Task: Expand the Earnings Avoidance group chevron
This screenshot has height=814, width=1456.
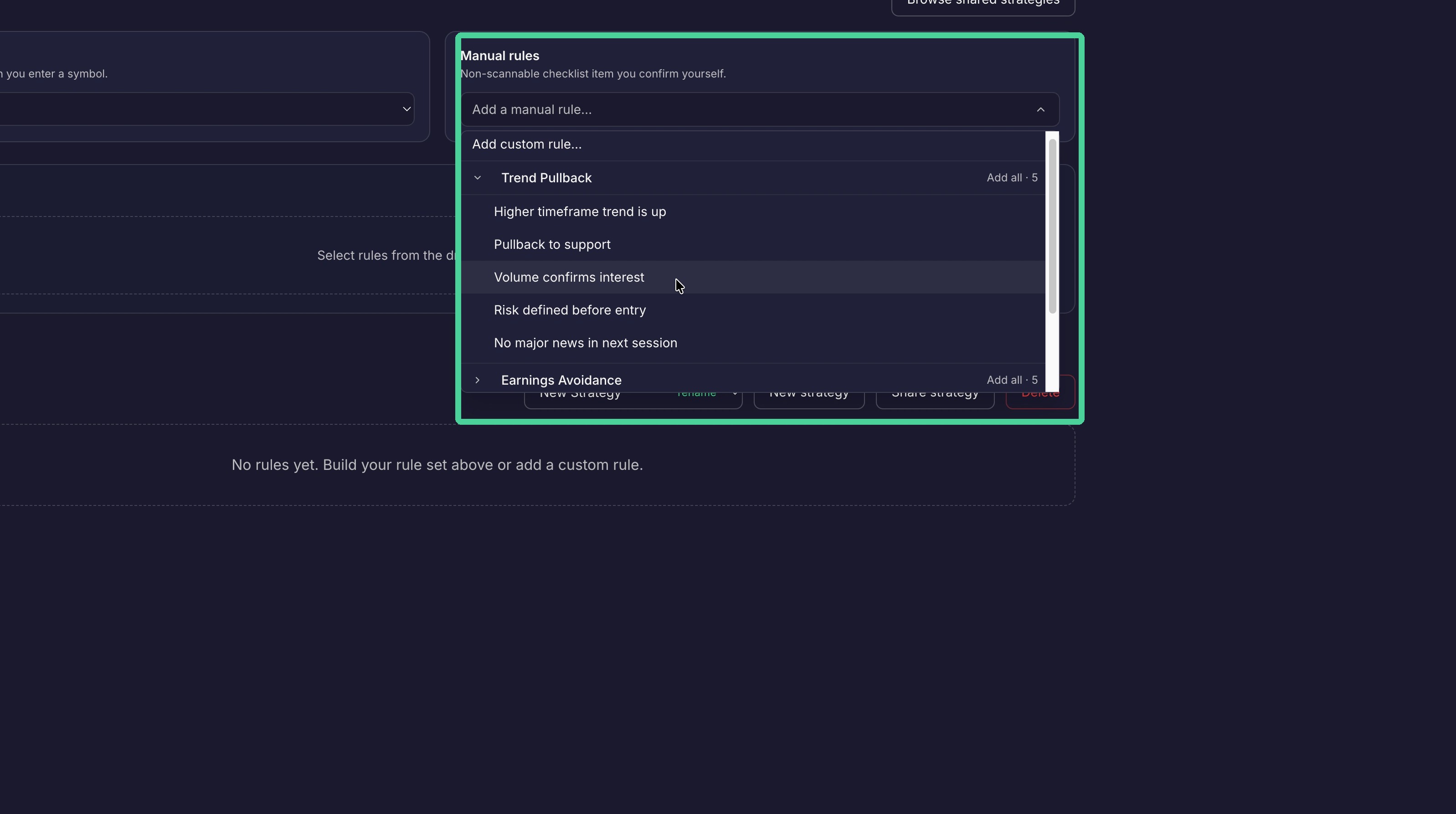Action: click(x=478, y=381)
